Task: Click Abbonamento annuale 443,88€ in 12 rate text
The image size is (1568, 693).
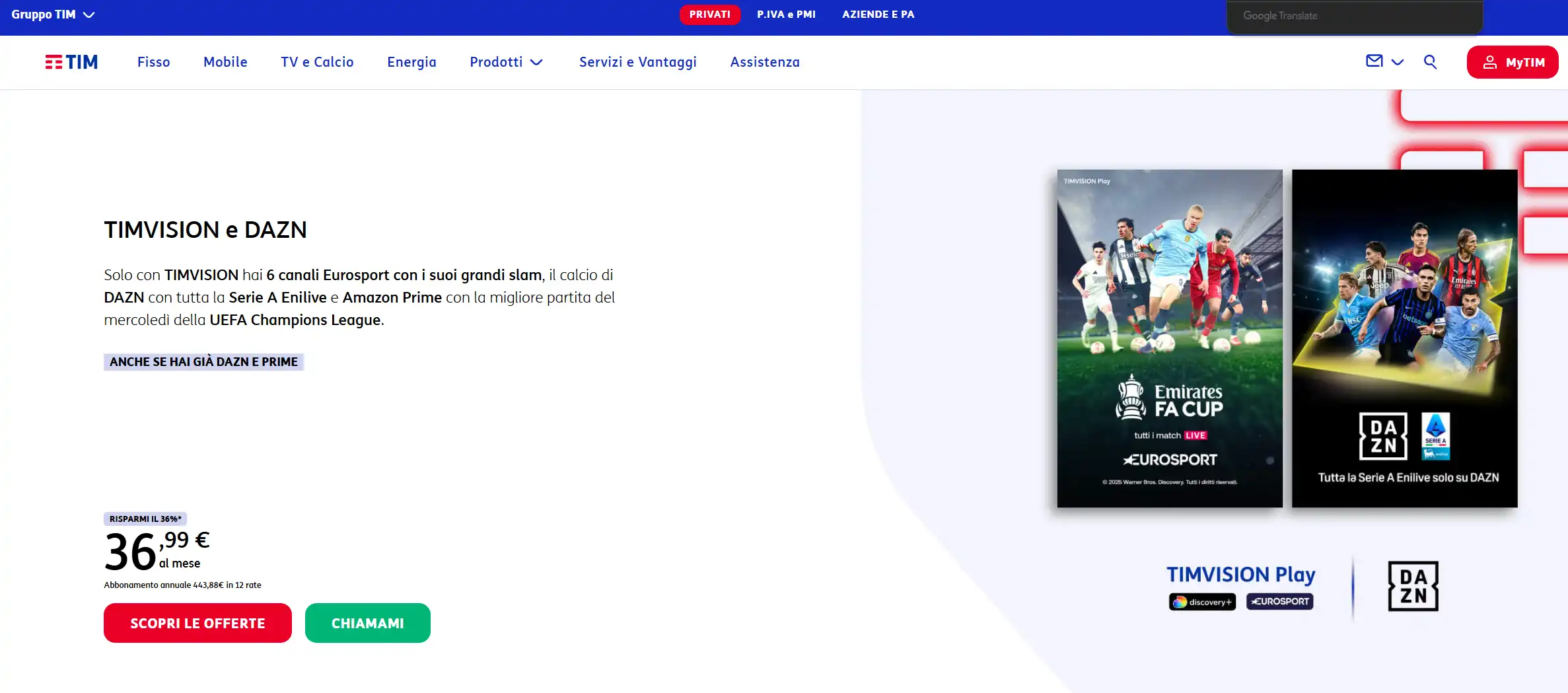Action: [x=182, y=585]
